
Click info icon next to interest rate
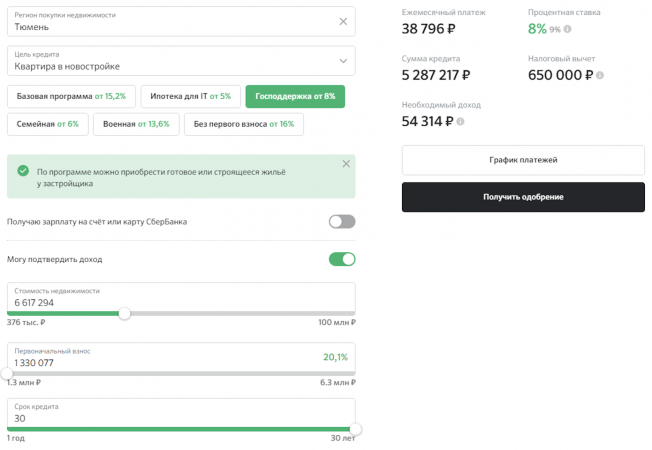tap(568, 30)
